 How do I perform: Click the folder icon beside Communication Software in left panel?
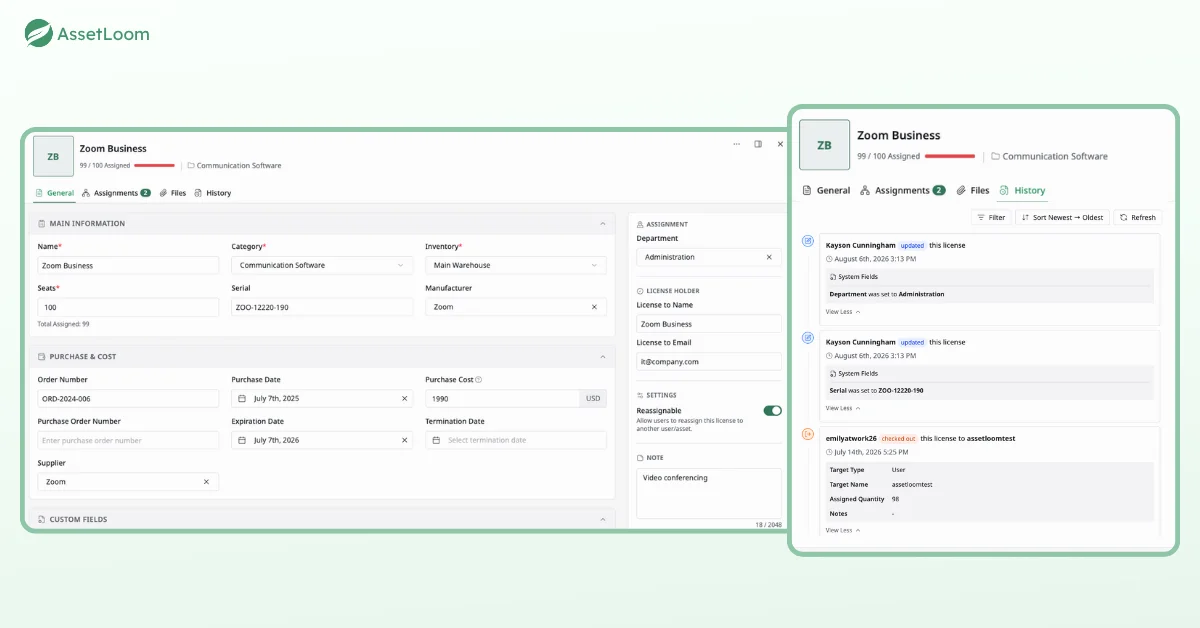coord(191,165)
